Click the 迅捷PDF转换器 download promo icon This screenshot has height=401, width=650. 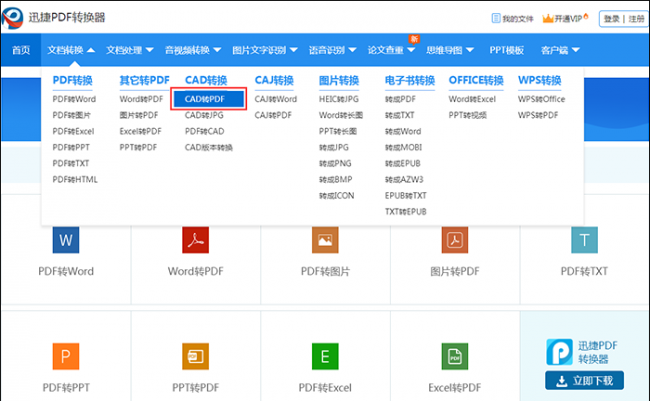coord(559,352)
